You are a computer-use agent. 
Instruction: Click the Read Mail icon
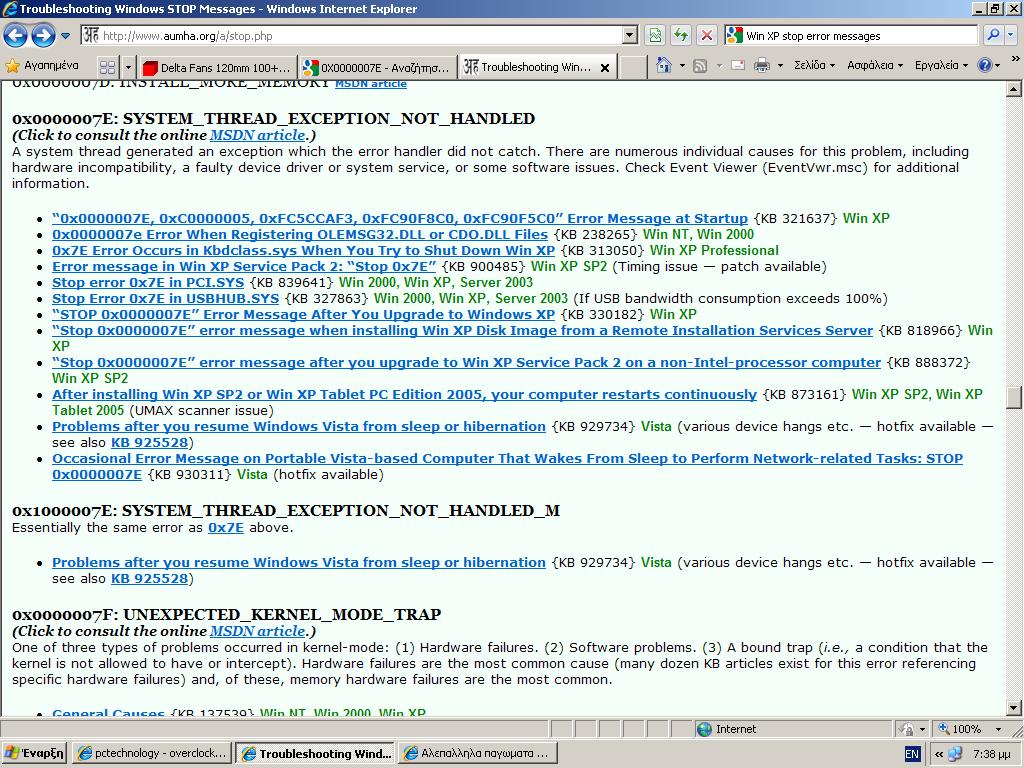point(738,65)
